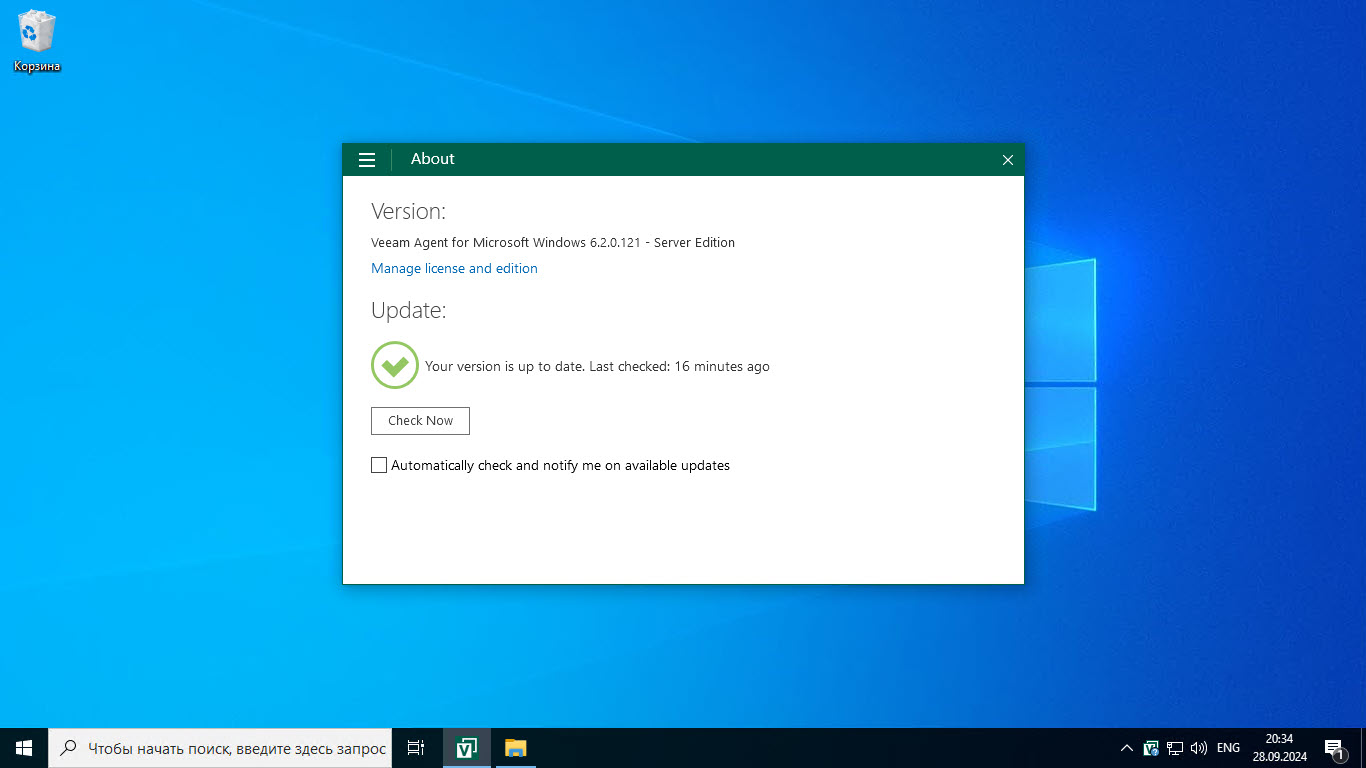Open the notification center icon
1366x768 pixels.
1334,748
